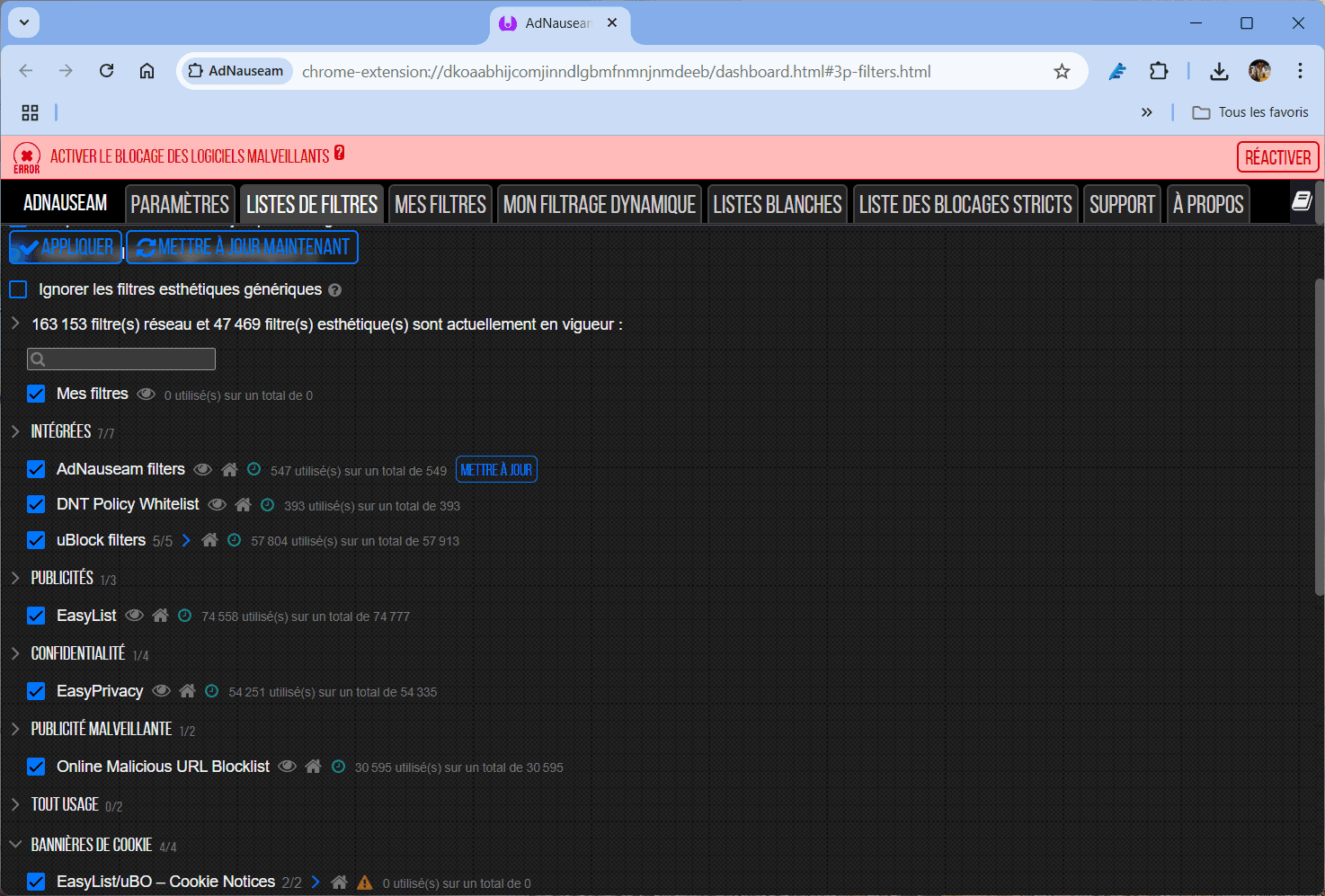This screenshot has width=1325, height=896.
Task: Switch to PARAMÈTRES tab
Action: point(180,205)
